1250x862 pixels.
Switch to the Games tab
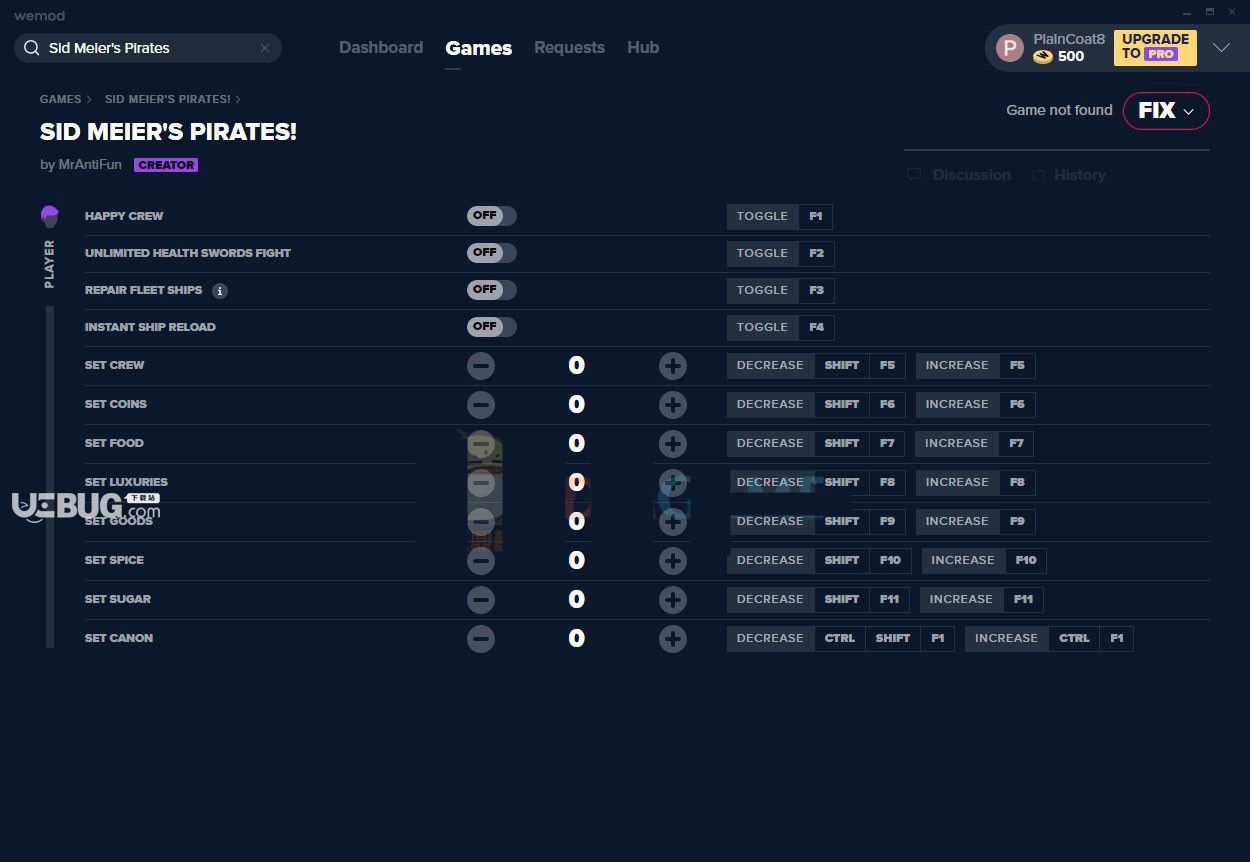[x=479, y=48]
